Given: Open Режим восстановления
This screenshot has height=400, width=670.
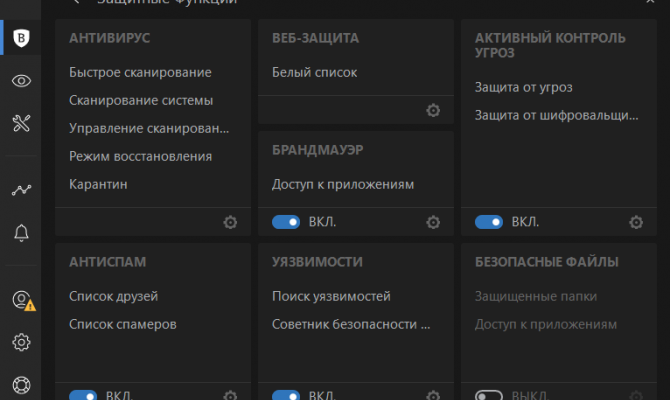Looking at the screenshot, I should [x=141, y=156].
